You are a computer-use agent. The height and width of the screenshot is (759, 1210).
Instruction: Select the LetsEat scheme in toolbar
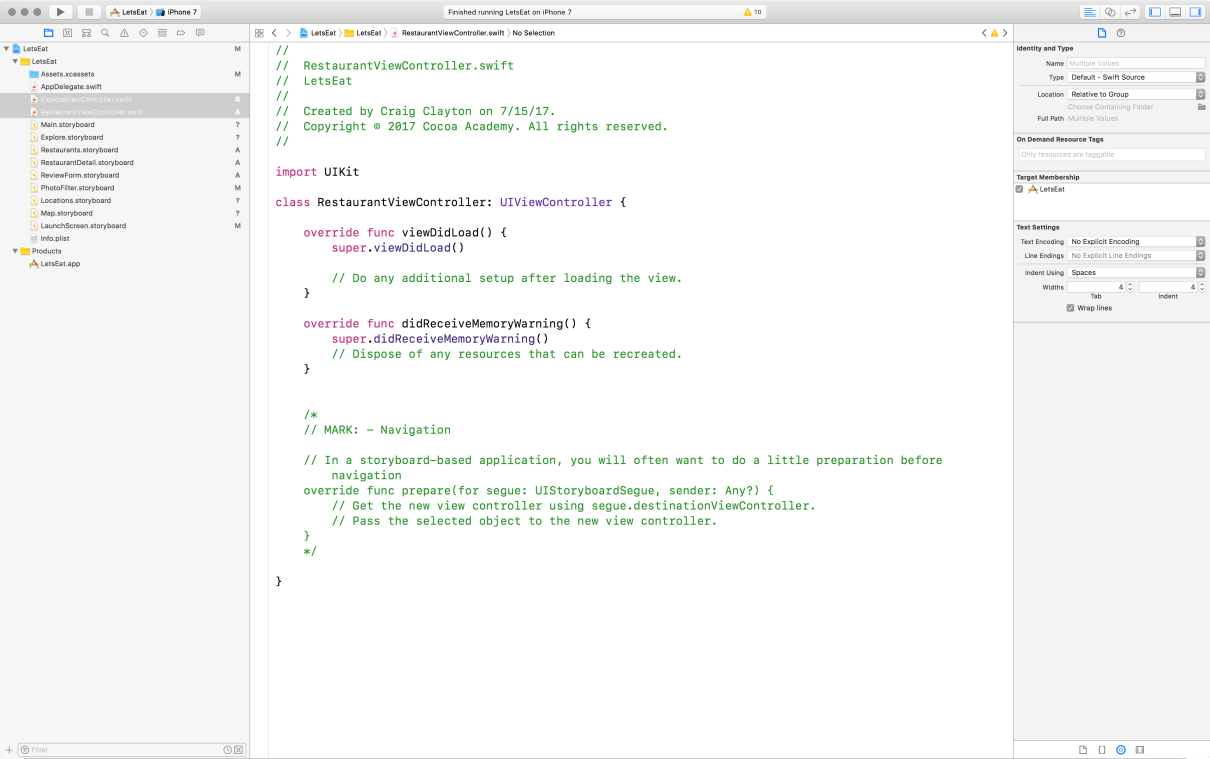(x=128, y=12)
